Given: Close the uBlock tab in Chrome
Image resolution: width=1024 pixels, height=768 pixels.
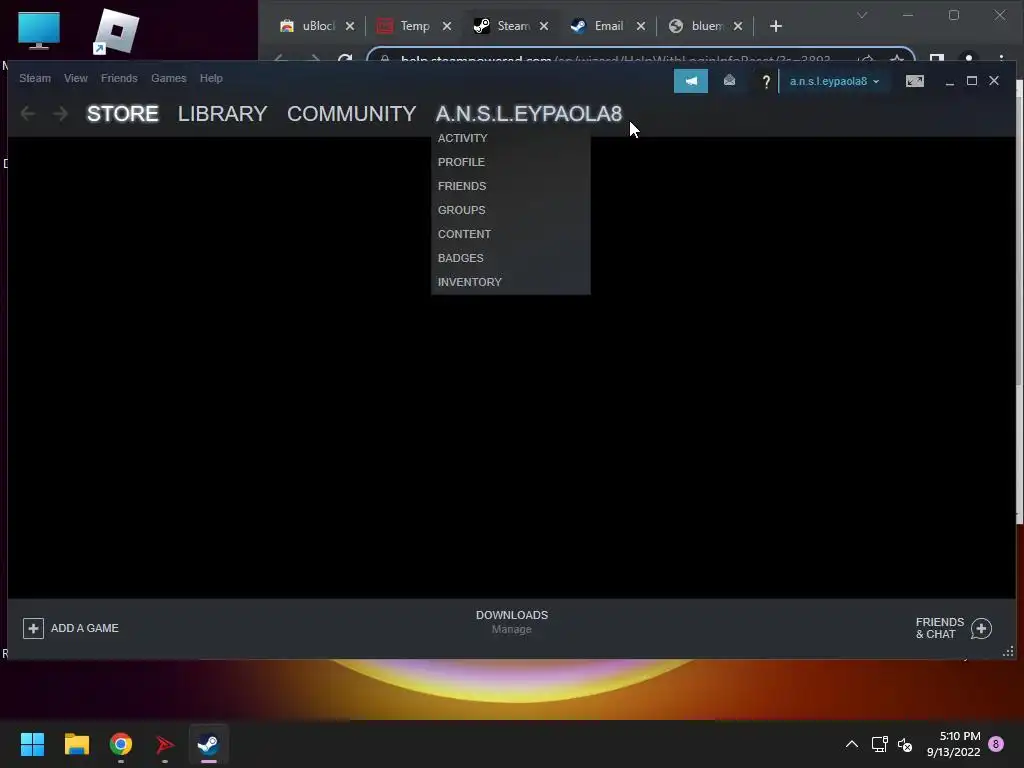Looking at the screenshot, I should click(350, 26).
